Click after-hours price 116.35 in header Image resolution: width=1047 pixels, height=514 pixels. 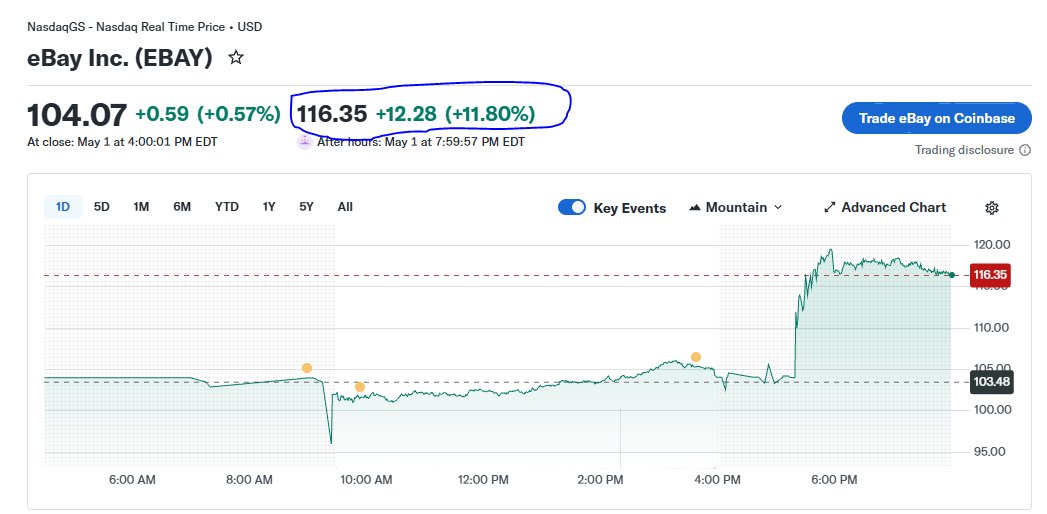pos(332,115)
